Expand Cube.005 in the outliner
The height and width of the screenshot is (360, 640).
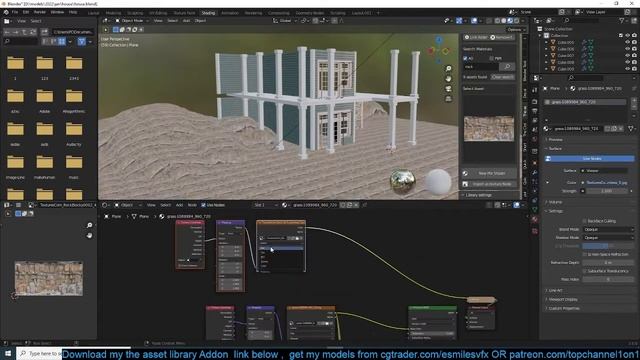[547, 42]
